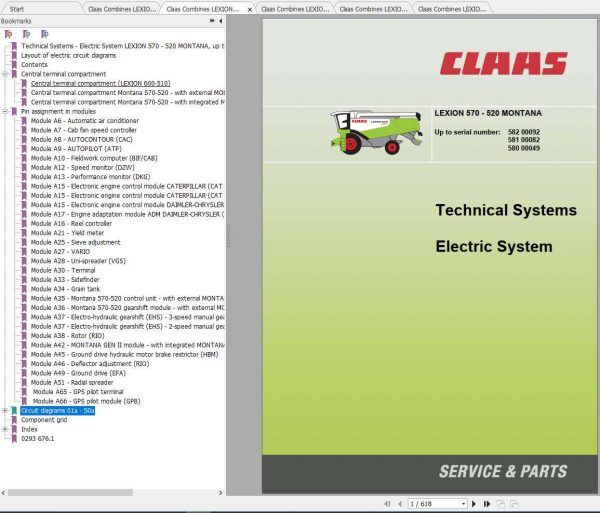Select Module A17 - Engine adaptation module ADM

[x=127, y=214]
